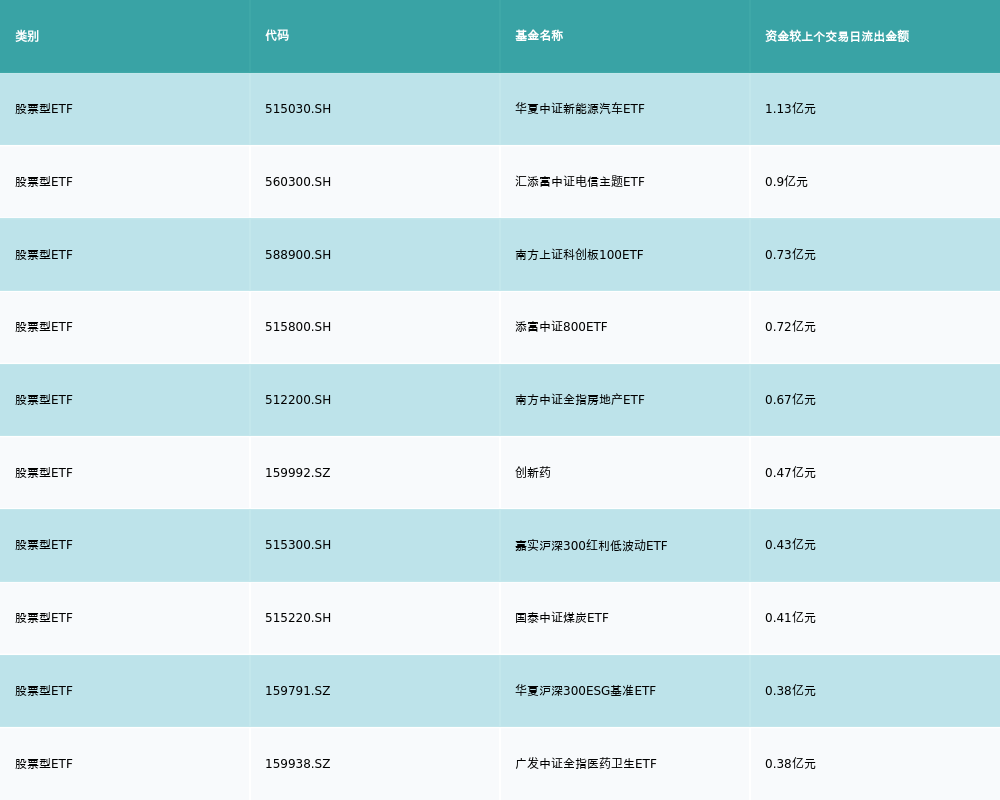This screenshot has width=1000, height=800.
Task: Click 股票型ETF in the 515300.SH row
Action: pos(44,545)
